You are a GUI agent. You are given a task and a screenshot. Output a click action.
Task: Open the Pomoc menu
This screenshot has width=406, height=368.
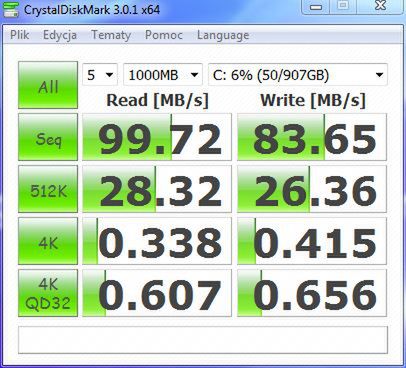[164, 35]
